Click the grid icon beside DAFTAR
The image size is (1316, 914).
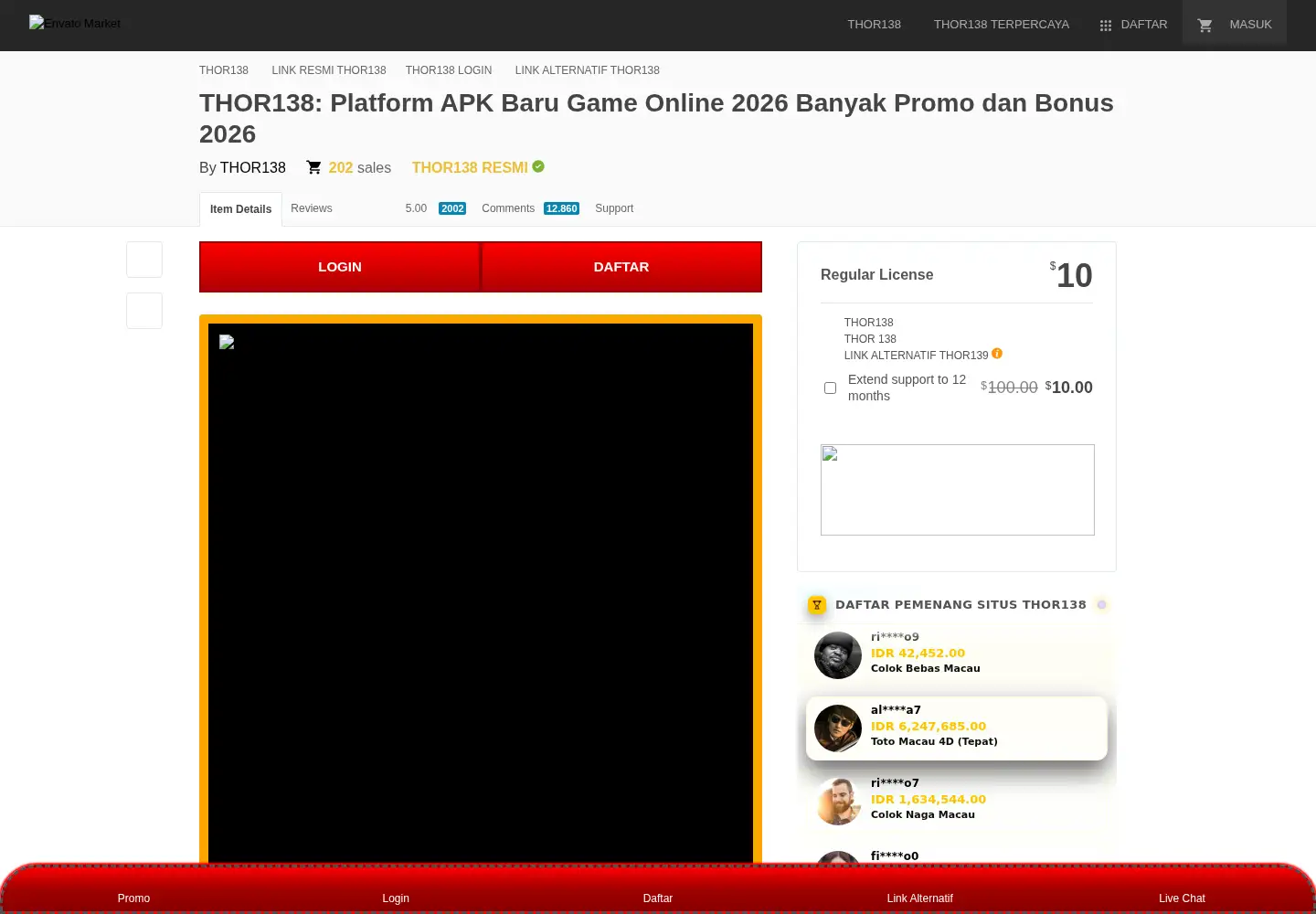click(1106, 26)
